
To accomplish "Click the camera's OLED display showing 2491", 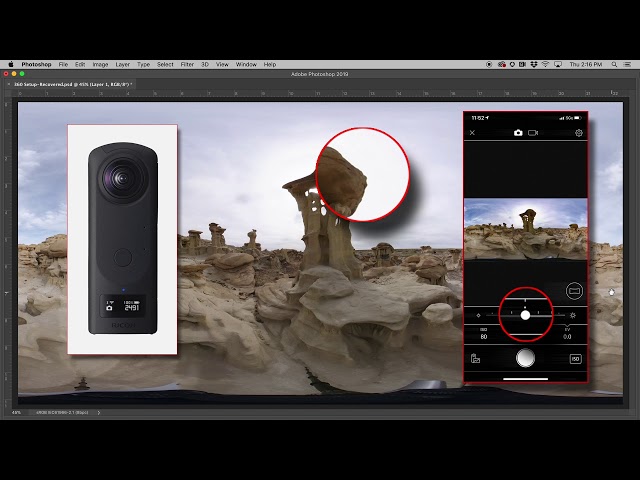I will click(123, 305).
